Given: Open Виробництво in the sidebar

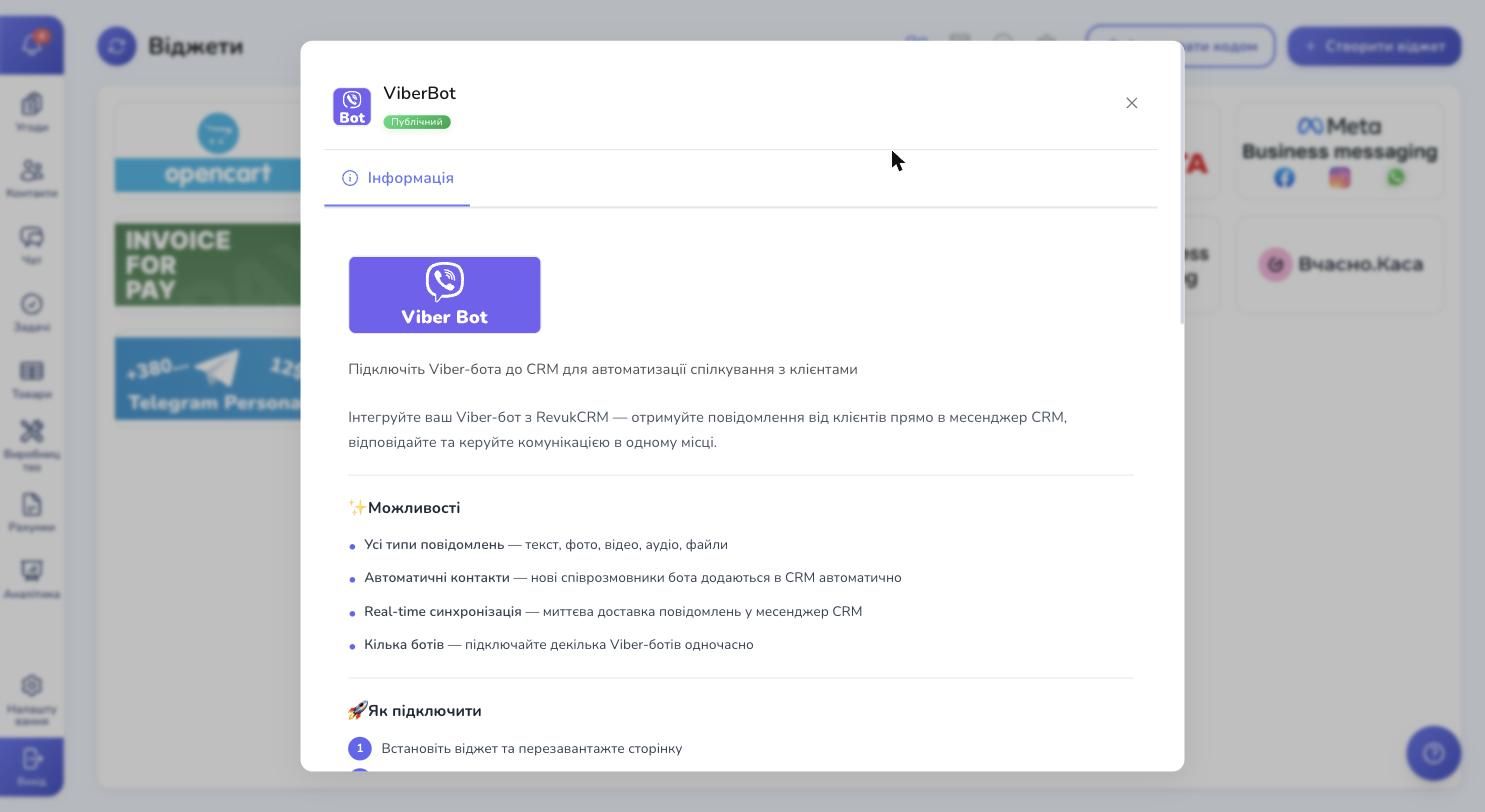Looking at the screenshot, I should click(32, 445).
